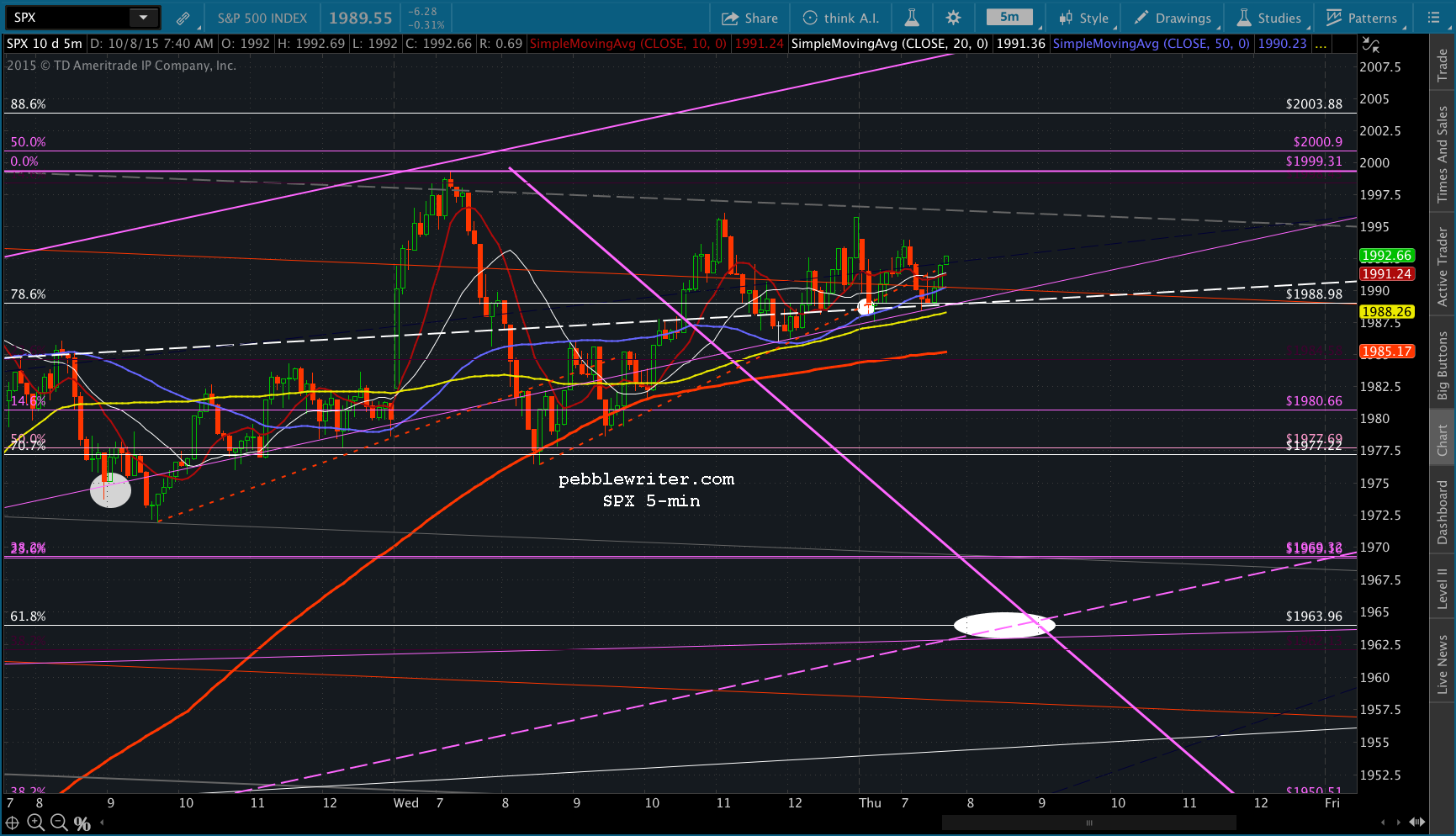The height and width of the screenshot is (836, 1456).
Task: Click the yellow ellipsis in studies header
Action: (1321, 44)
